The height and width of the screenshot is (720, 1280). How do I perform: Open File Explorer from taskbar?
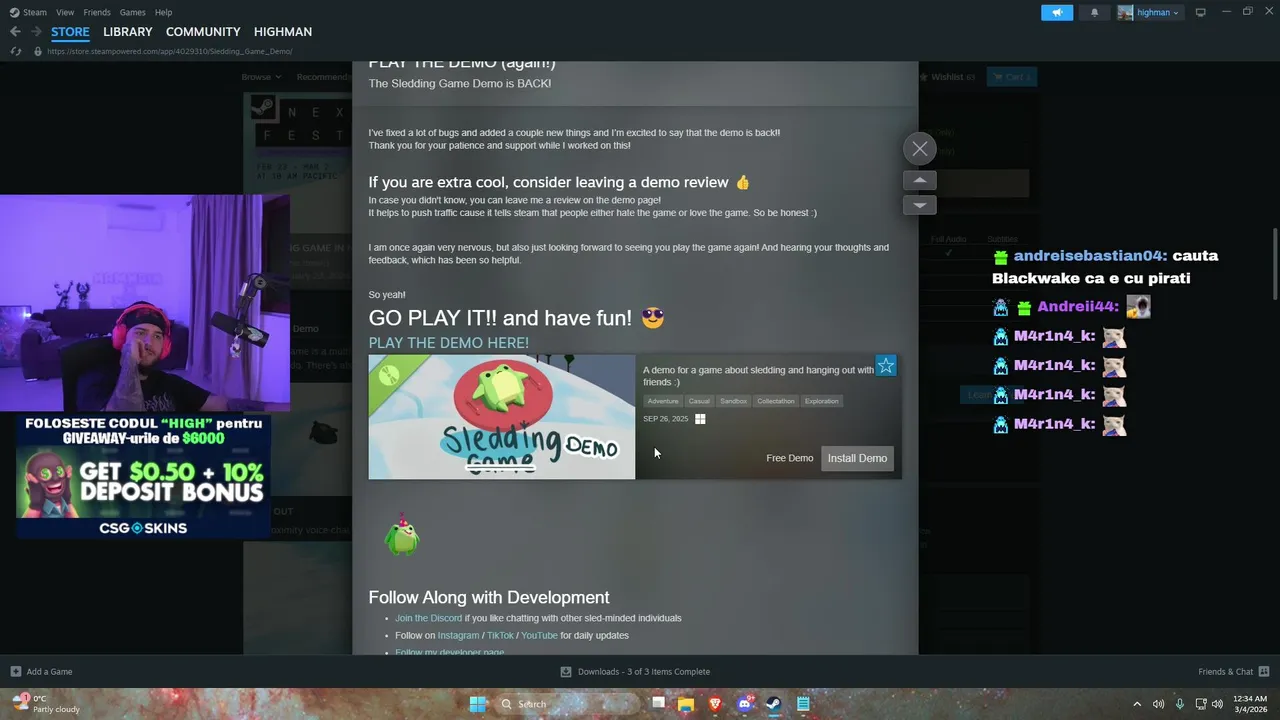pos(686,704)
